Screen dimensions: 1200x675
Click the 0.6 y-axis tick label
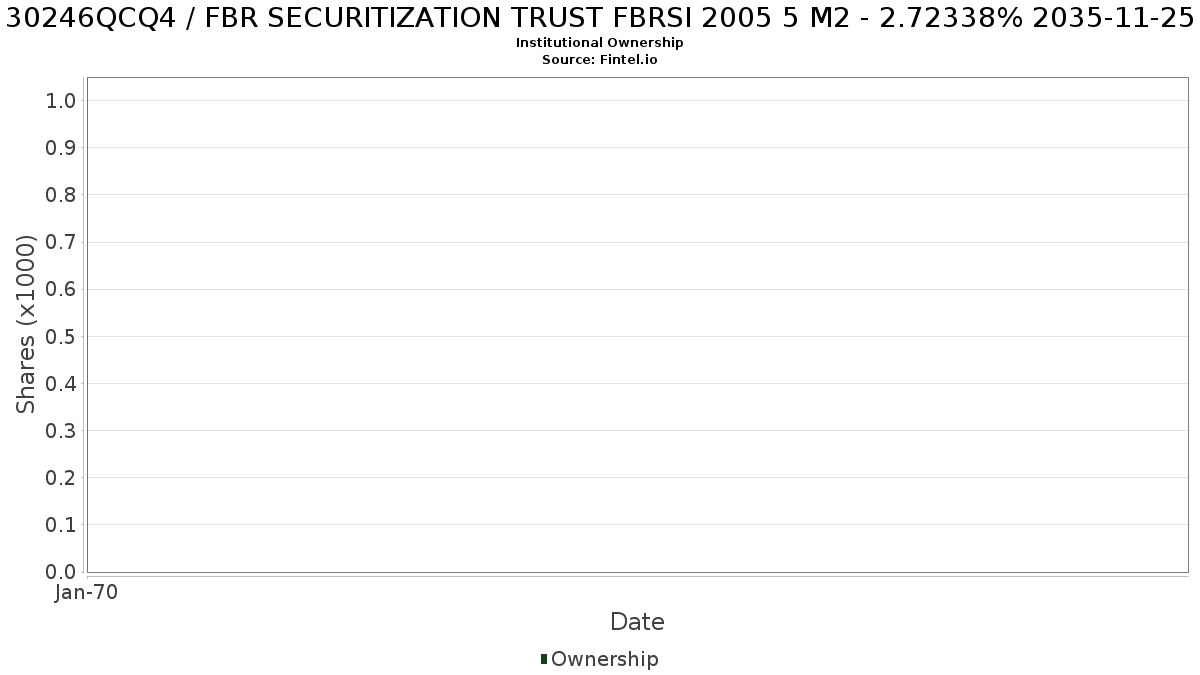click(61, 289)
